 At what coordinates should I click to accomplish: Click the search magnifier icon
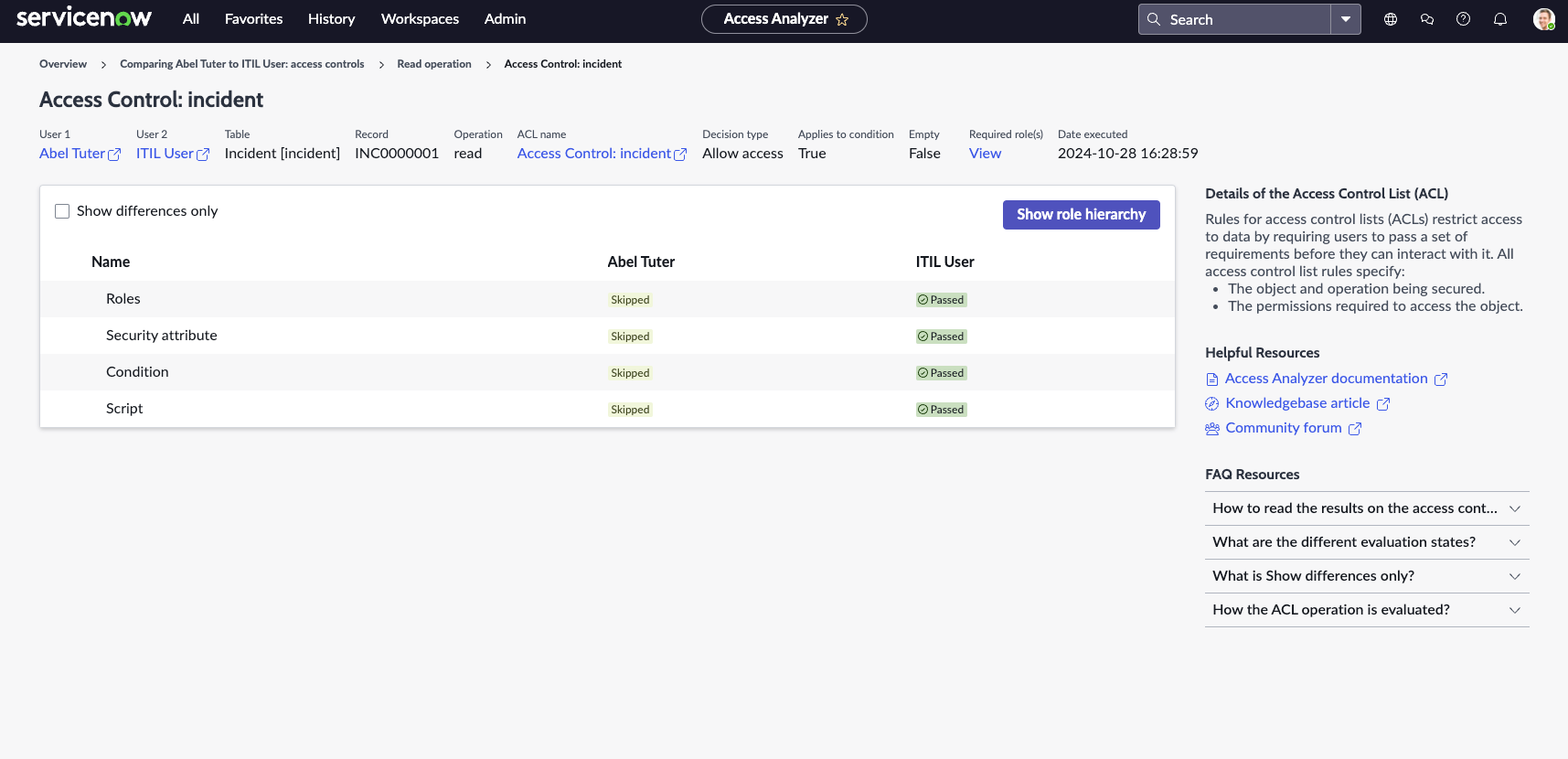click(x=1154, y=19)
